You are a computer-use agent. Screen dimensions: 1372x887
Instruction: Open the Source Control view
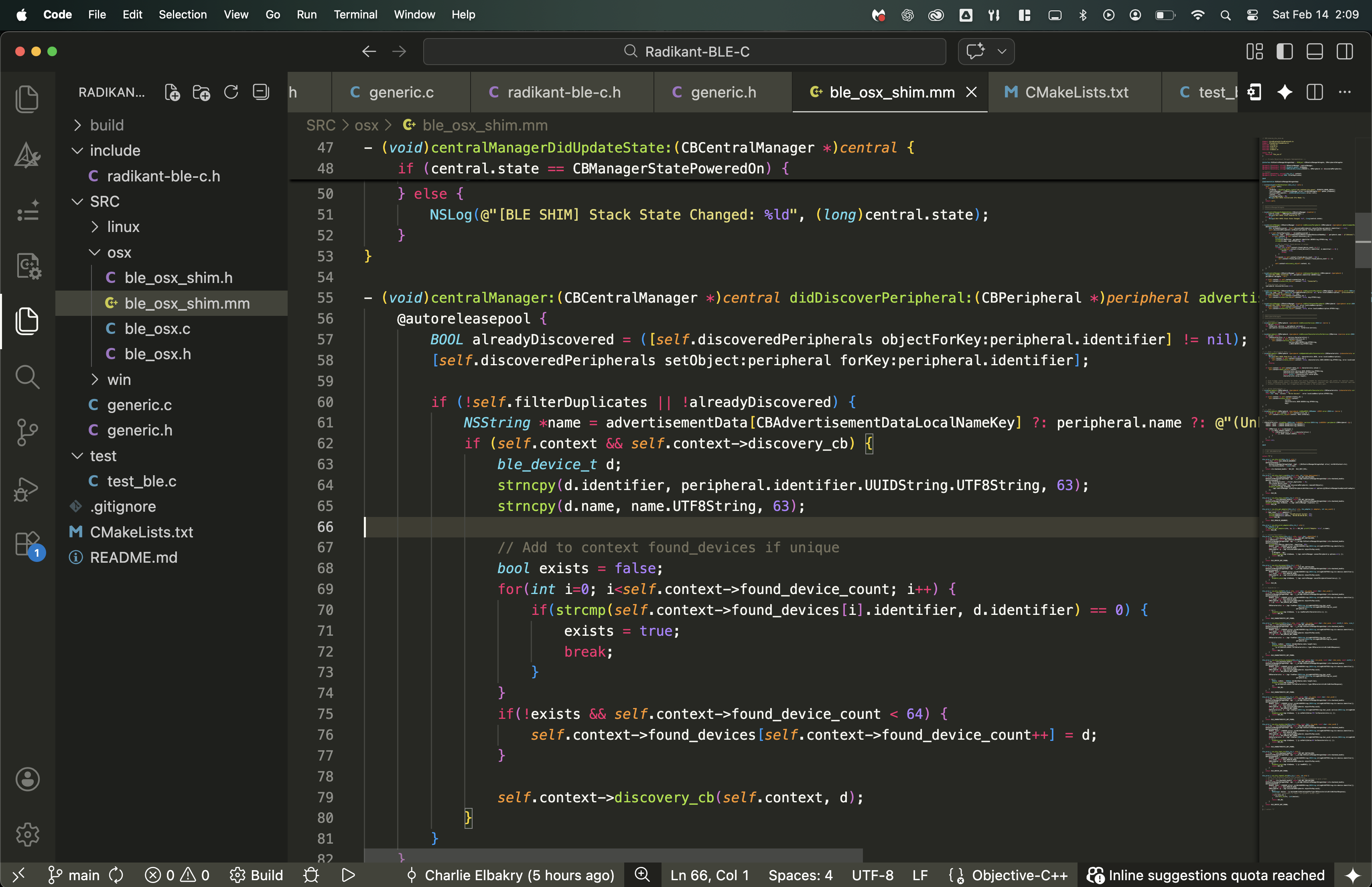(27, 433)
